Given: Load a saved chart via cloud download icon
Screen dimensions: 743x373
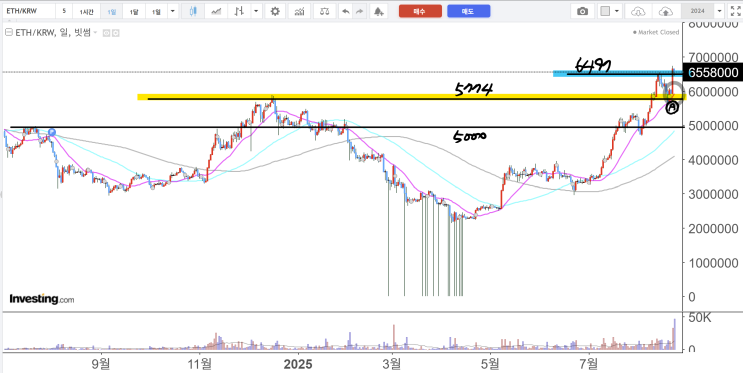Looking at the screenshot, I should click(x=639, y=11).
